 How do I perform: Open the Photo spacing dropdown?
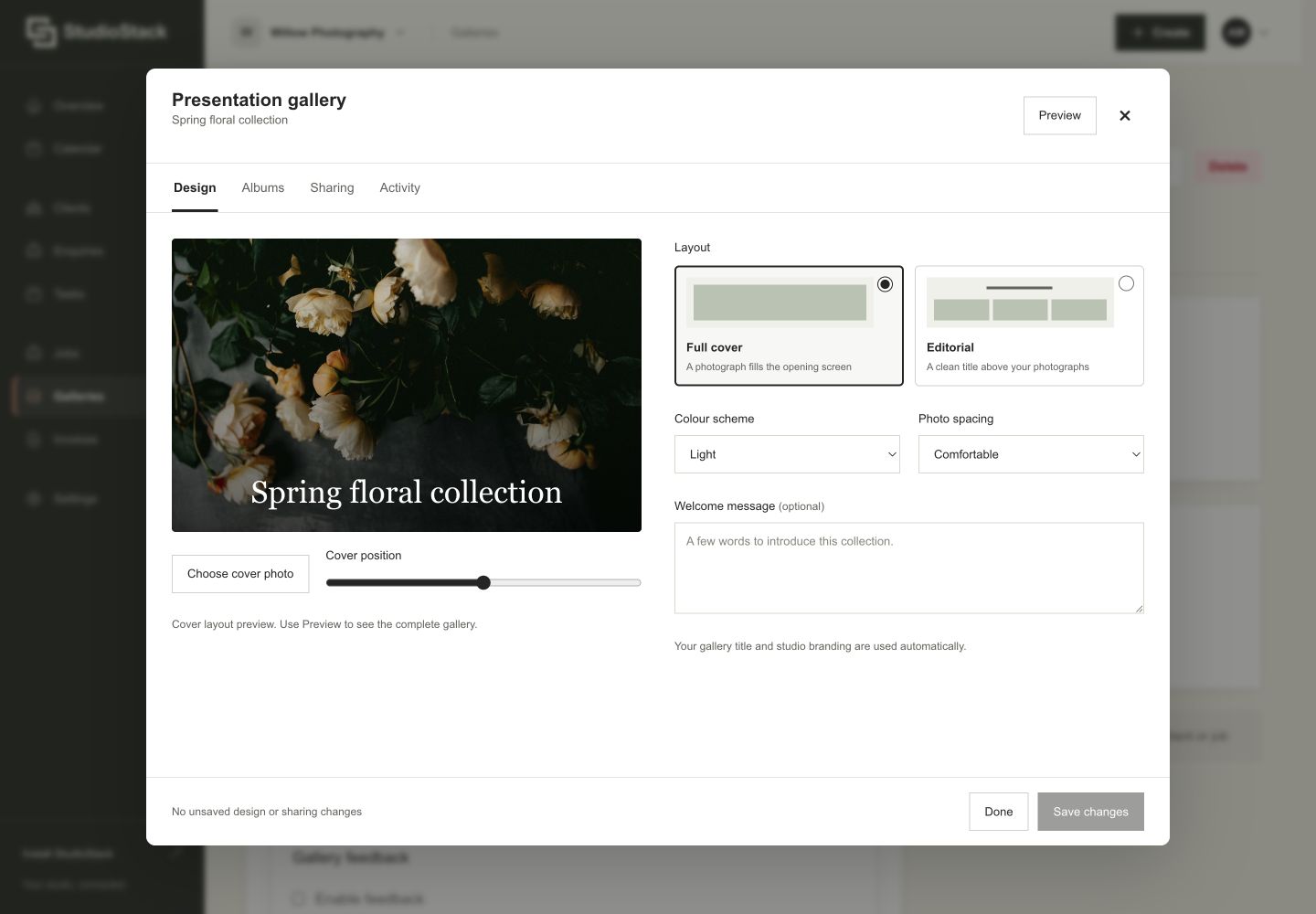click(x=1031, y=454)
